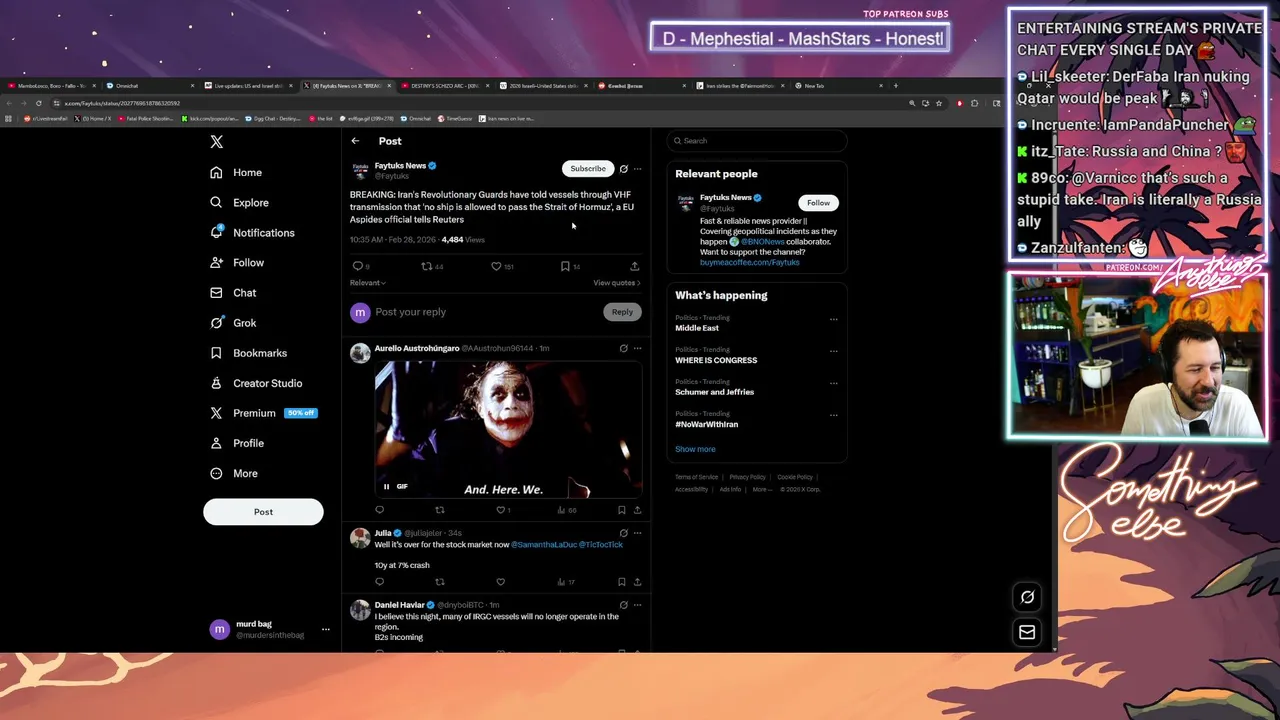Share the Faytuks News post

point(634,266)
